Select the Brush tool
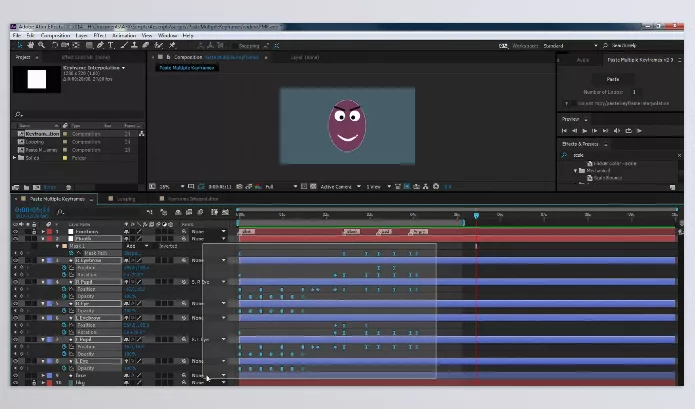The height and width of the screenshot is (409, 695). click(124, 45)
